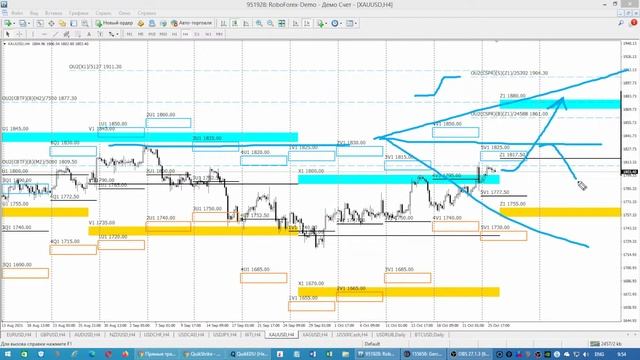This screenshot has height=360, width=640.
Task: Select the vertical line tool
Action: (x=33, y=34)
